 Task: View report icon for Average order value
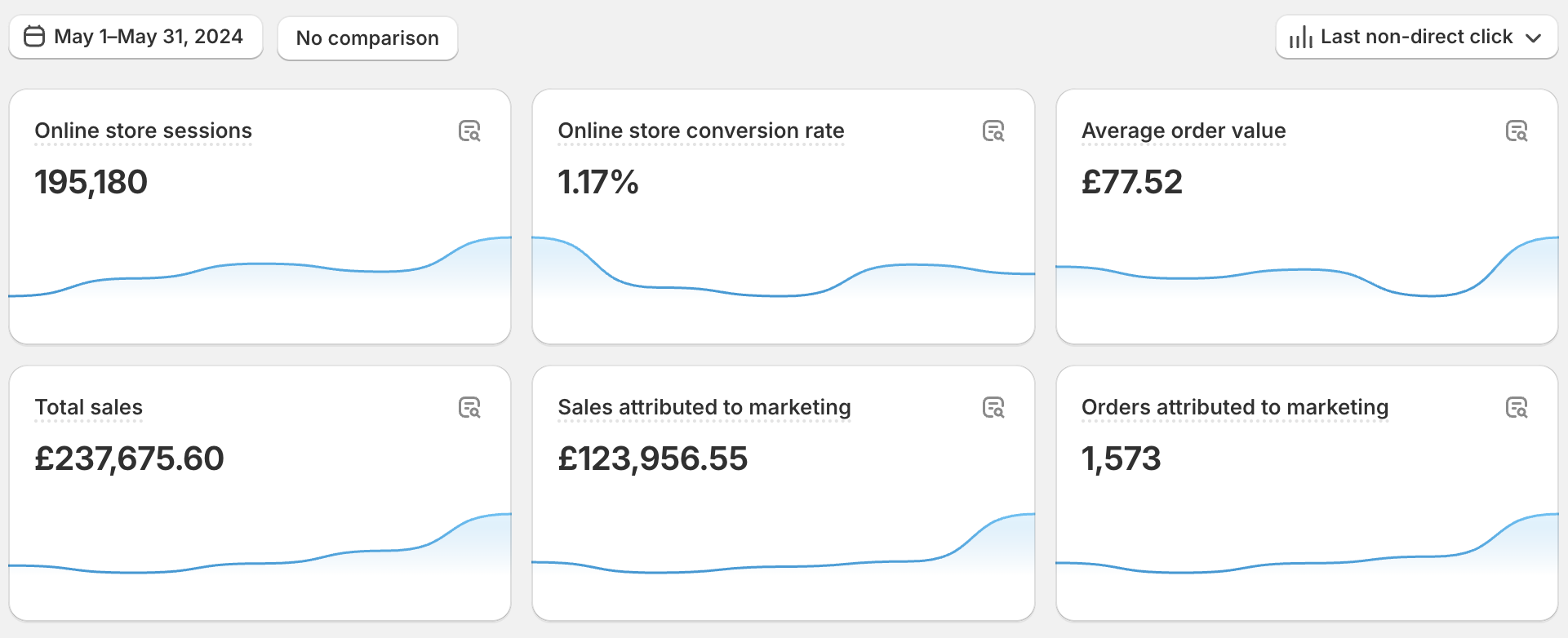pyautogui.click(x=1516, y=131)
